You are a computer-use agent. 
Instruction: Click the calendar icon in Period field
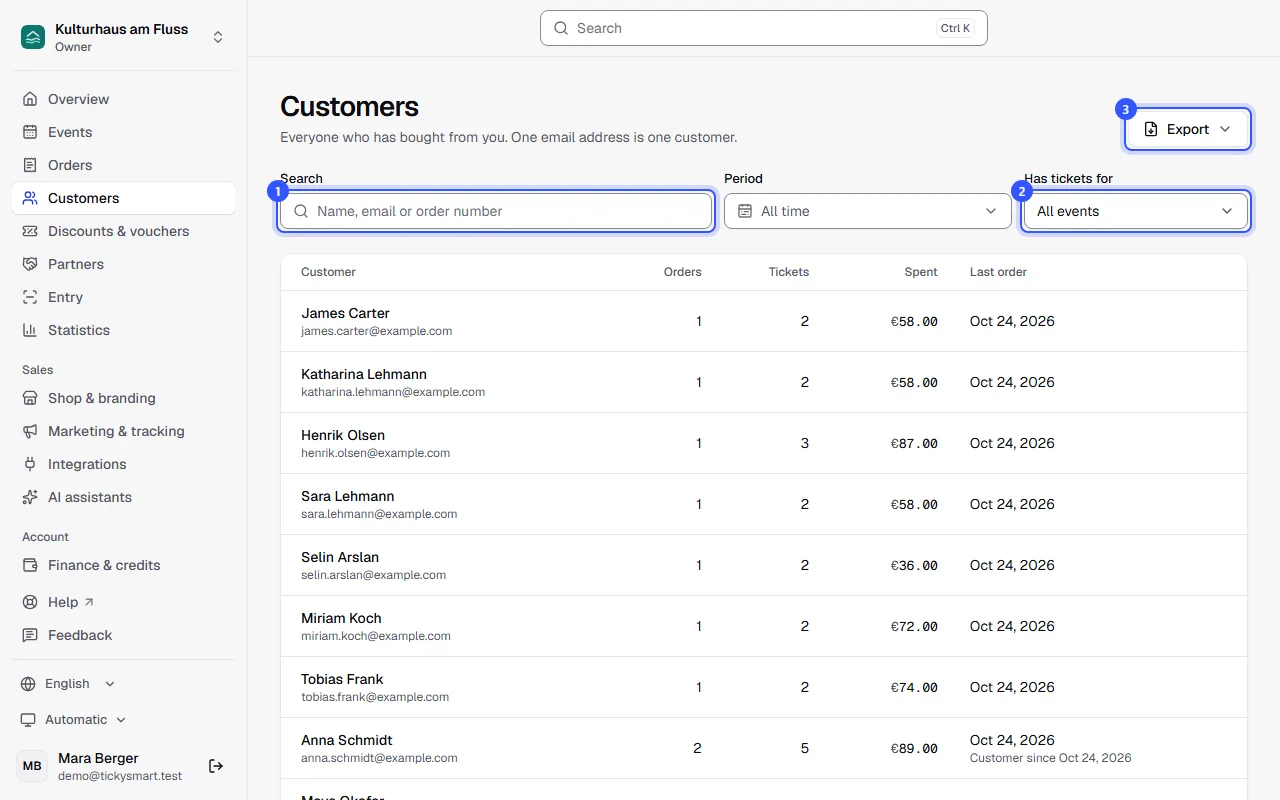click(745, 211)
